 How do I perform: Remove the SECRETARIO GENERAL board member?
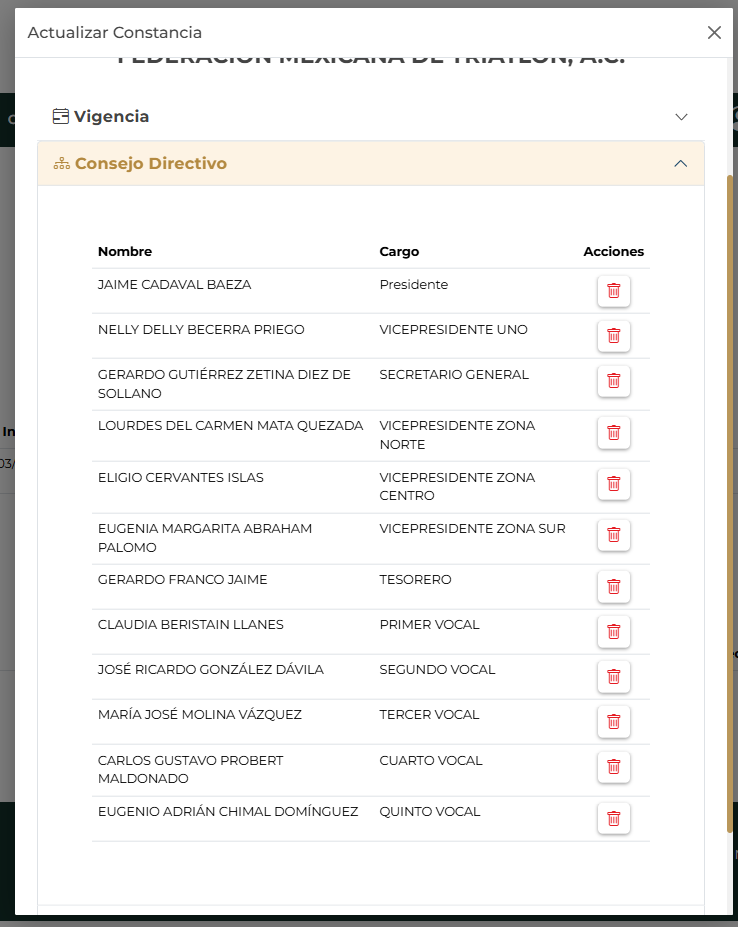pyautogui.click(x=614, y=381)
